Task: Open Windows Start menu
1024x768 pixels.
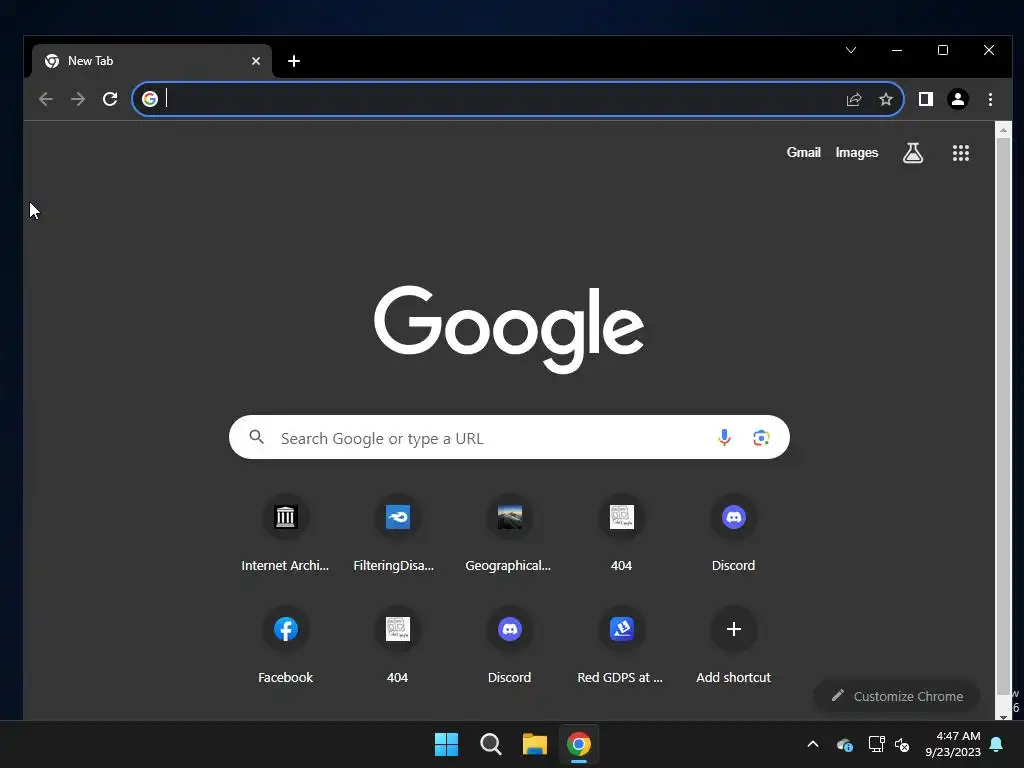Action: click(x=447, y=744)
